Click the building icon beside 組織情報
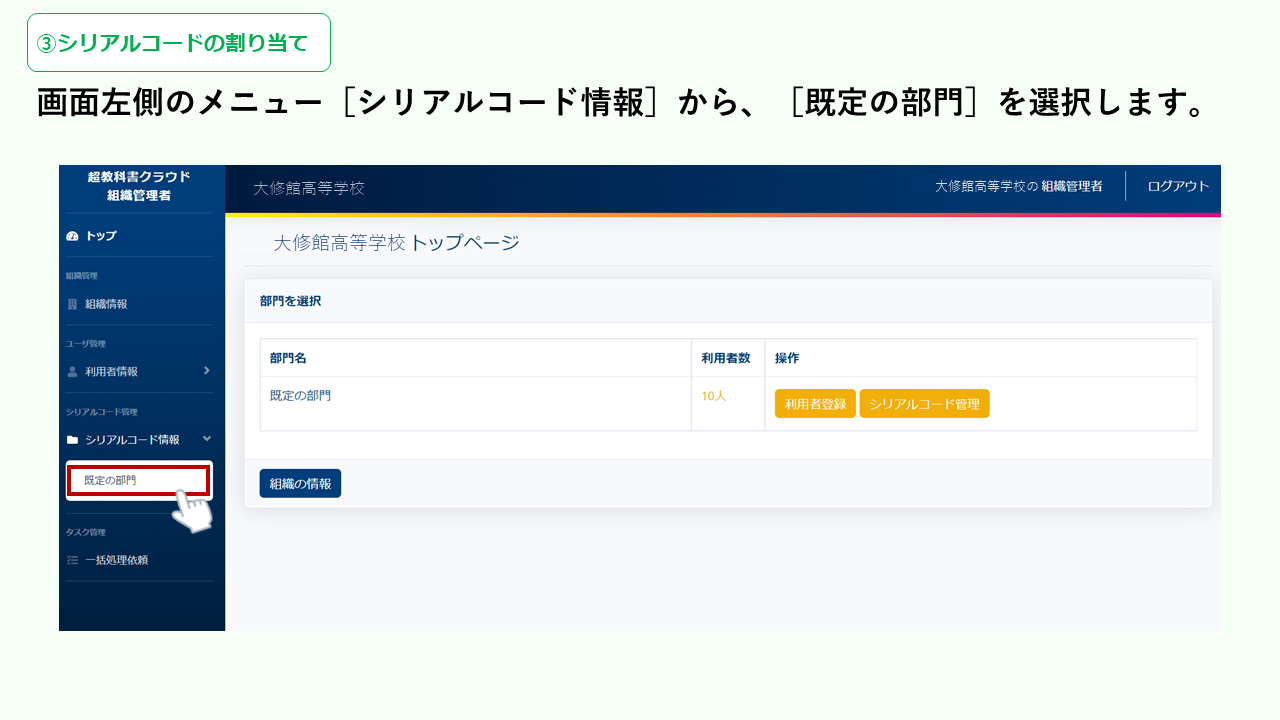This screenshot has height=720, width=1280. tap(72, 304)
